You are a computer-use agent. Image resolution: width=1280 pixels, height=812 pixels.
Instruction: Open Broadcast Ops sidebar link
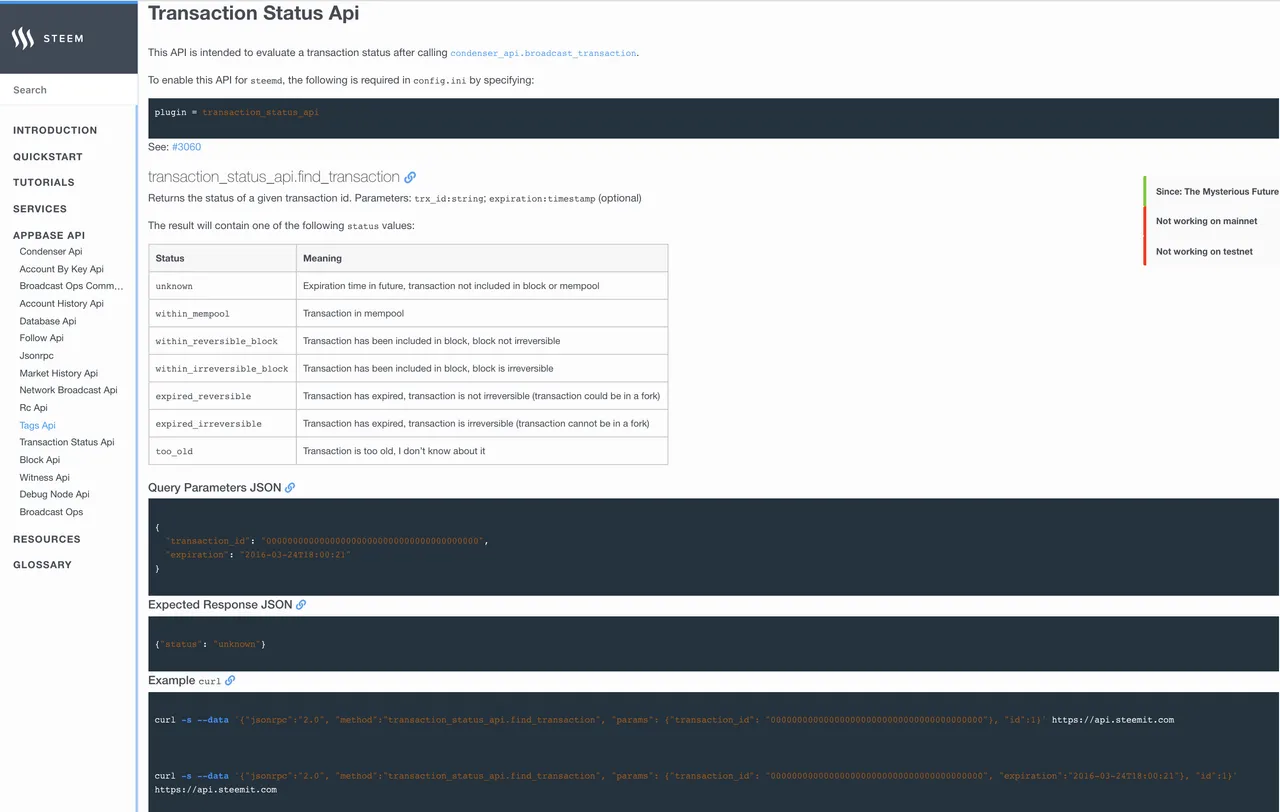click(51, 512)
